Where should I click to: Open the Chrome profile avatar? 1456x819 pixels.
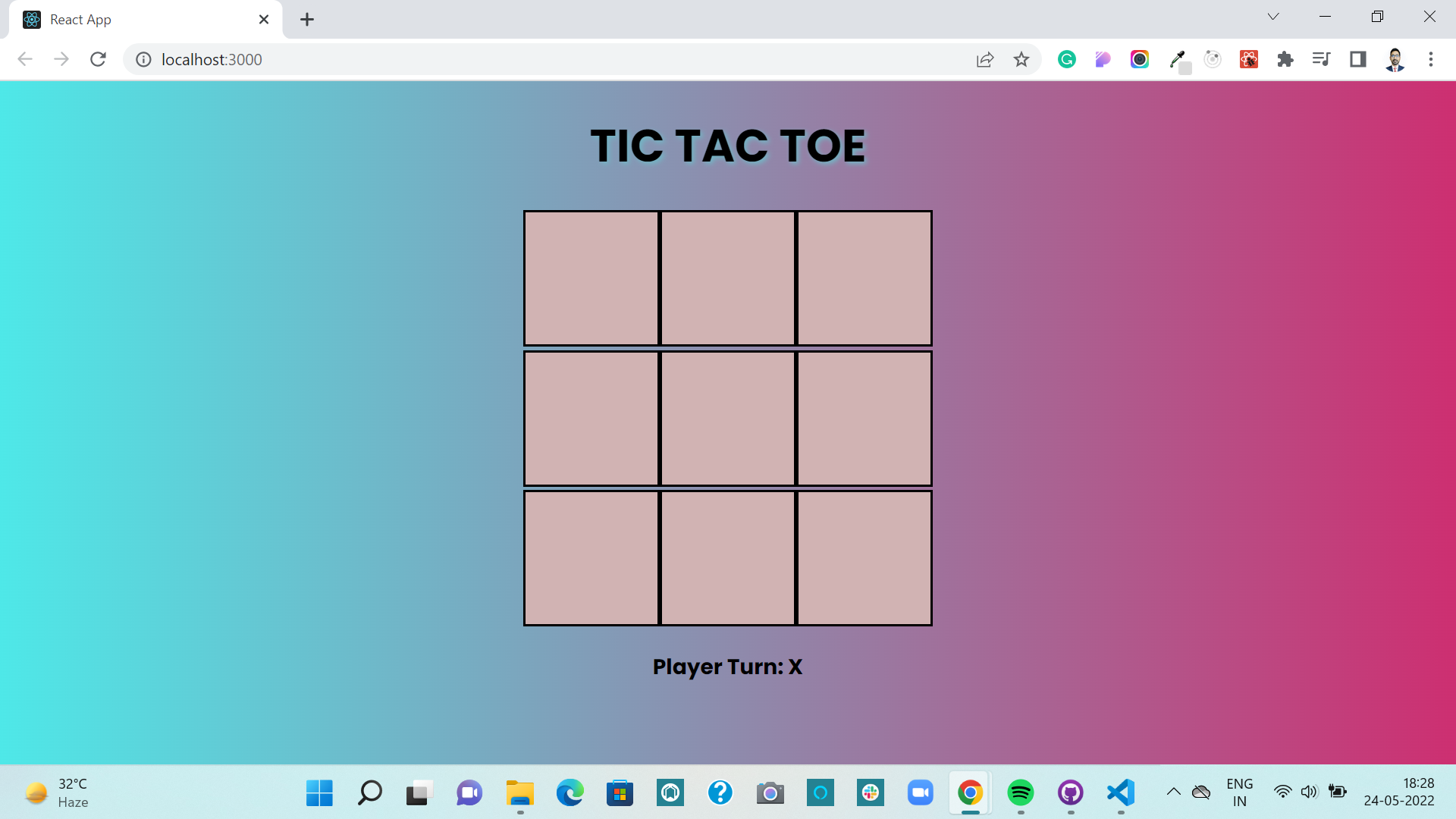tap(1395, 59)
